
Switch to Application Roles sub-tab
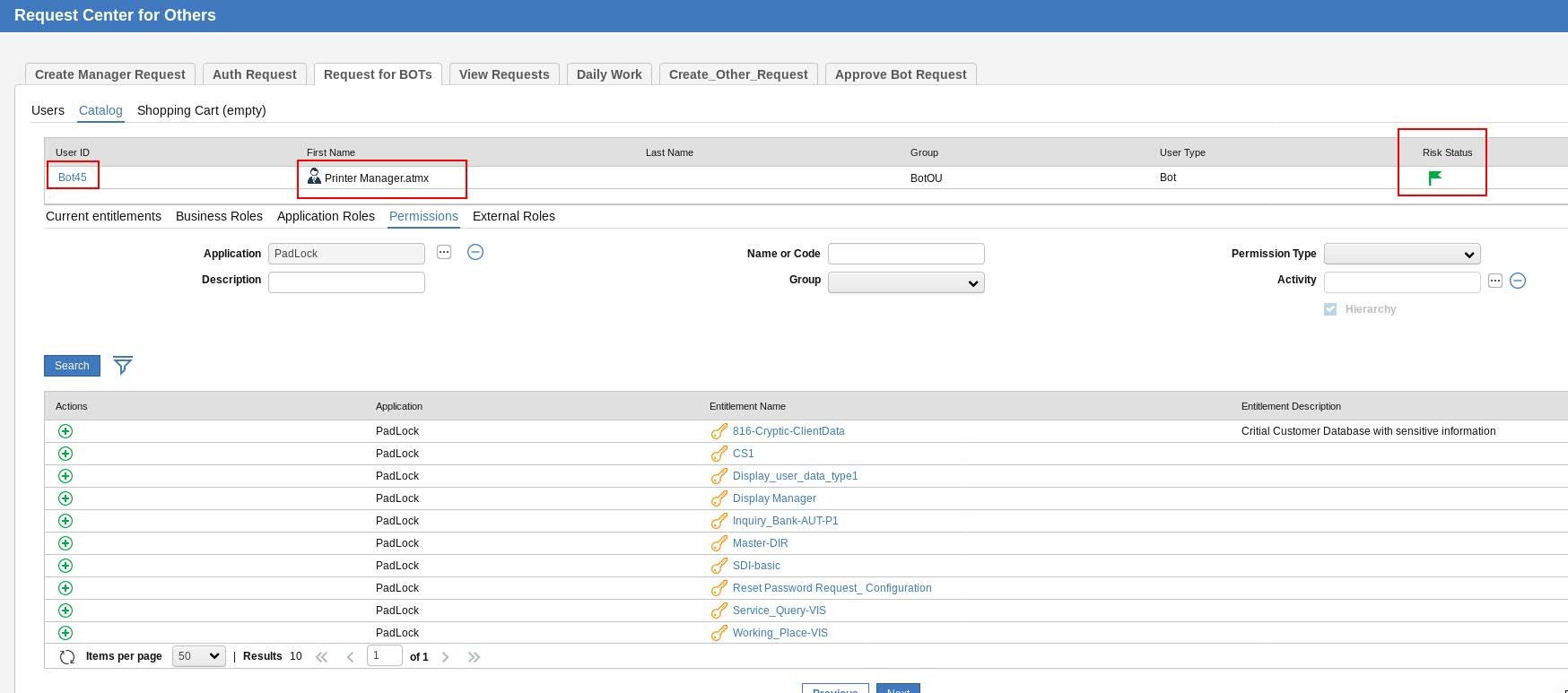(326, 216)
